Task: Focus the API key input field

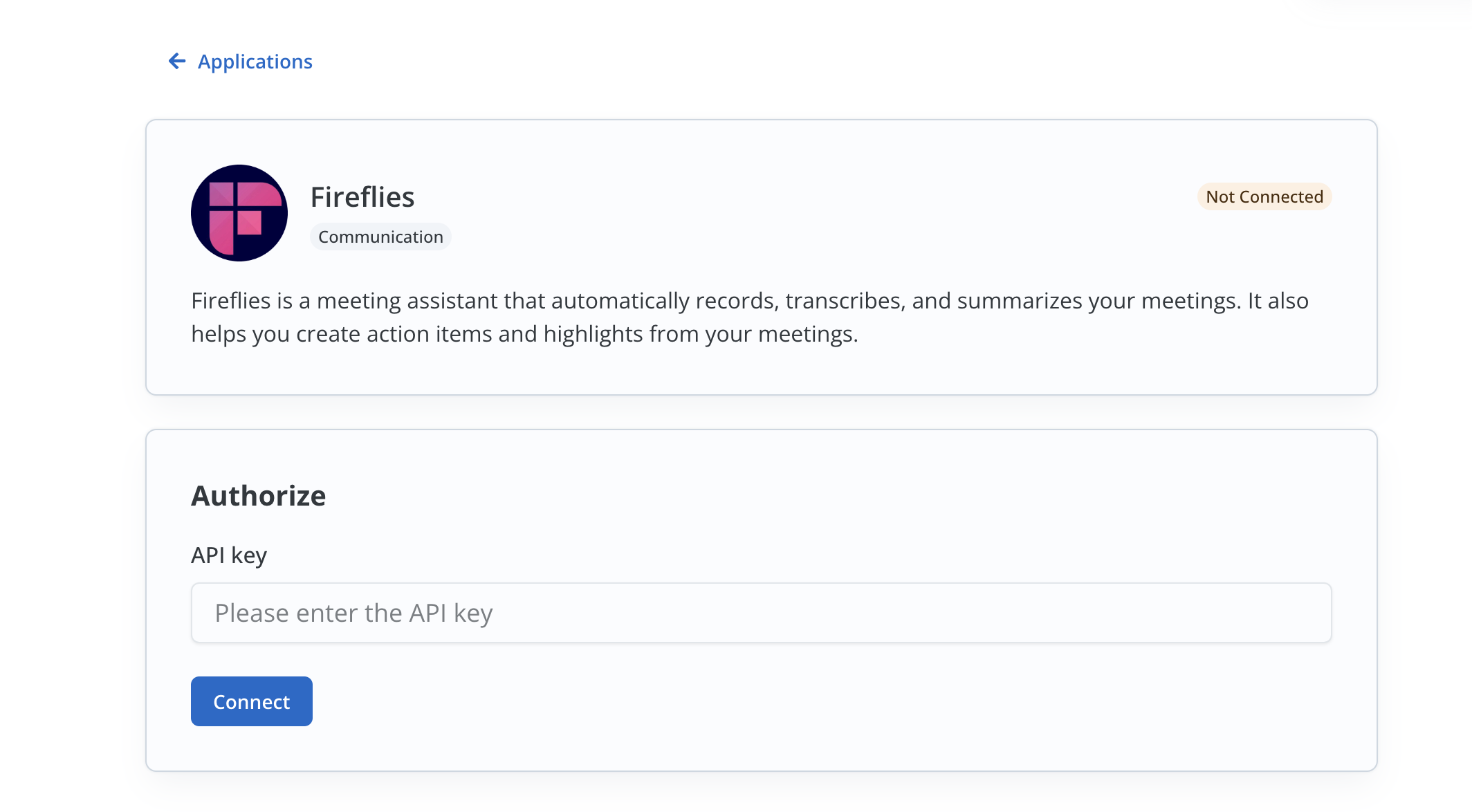Action: 761,613
